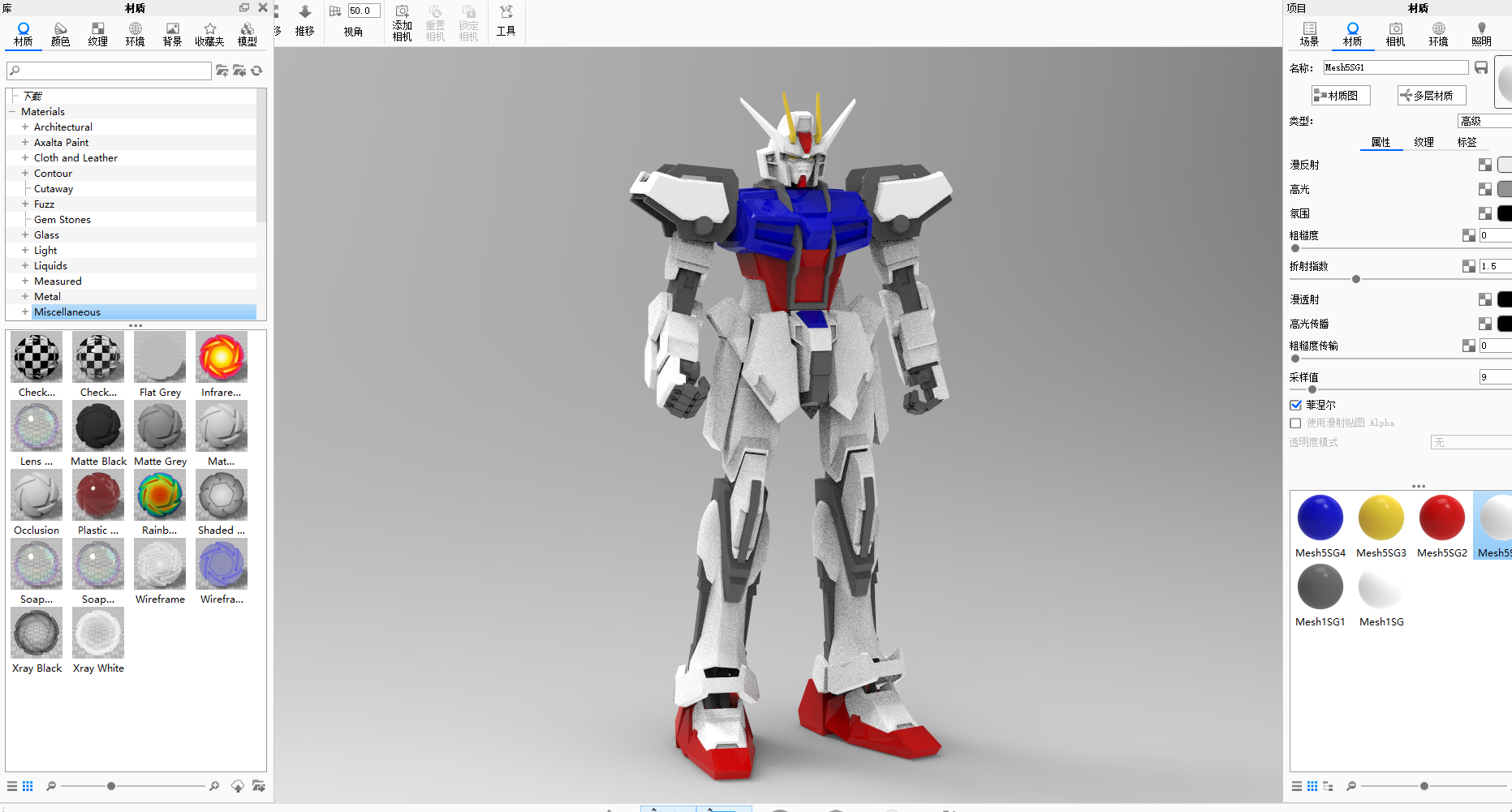Toggle the 菲涅尔 (Fresnel) checkbox

pyautogui.click(x=1295, y=405)
